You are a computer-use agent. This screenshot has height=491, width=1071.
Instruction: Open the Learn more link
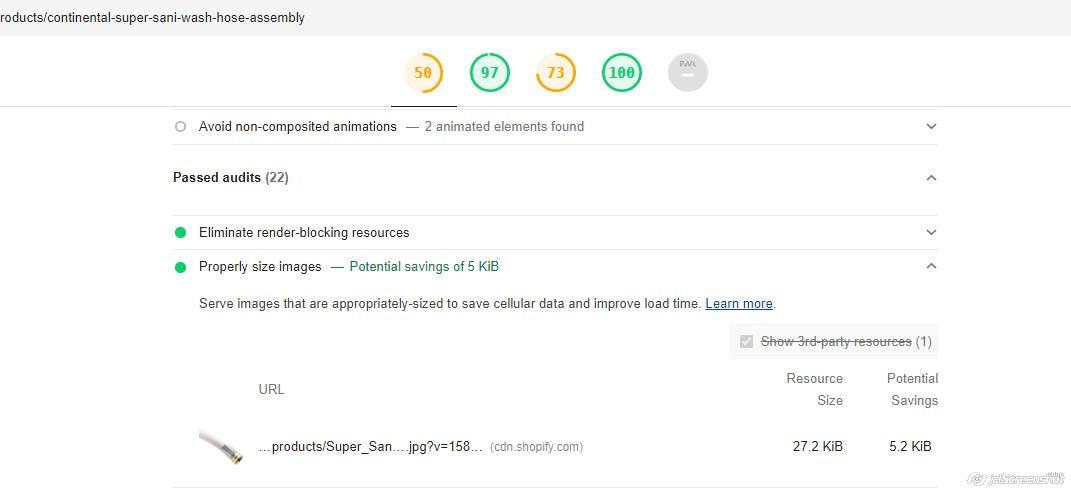pyautogui.click(x=739, y=304)
